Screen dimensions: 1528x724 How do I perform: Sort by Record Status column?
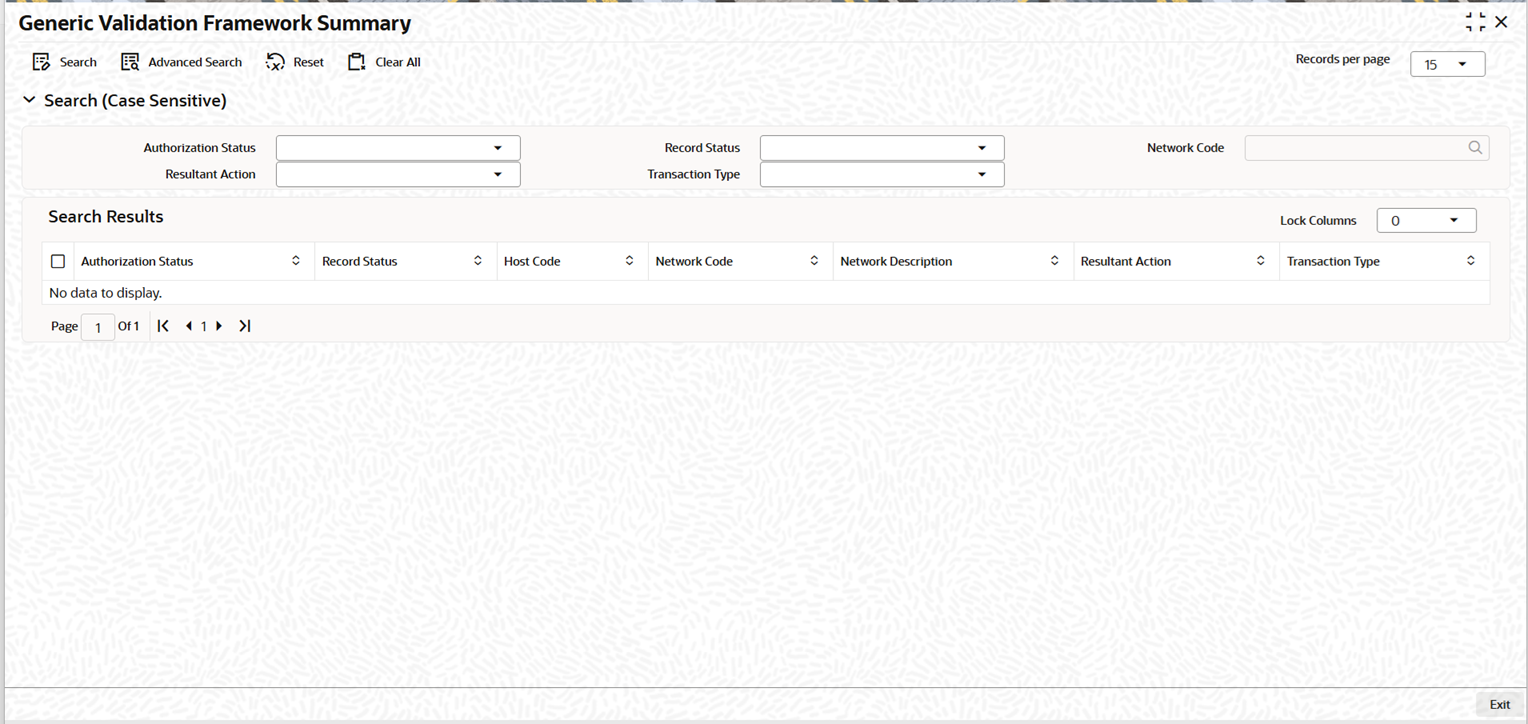pyautogui.click(x=478, y=261)
